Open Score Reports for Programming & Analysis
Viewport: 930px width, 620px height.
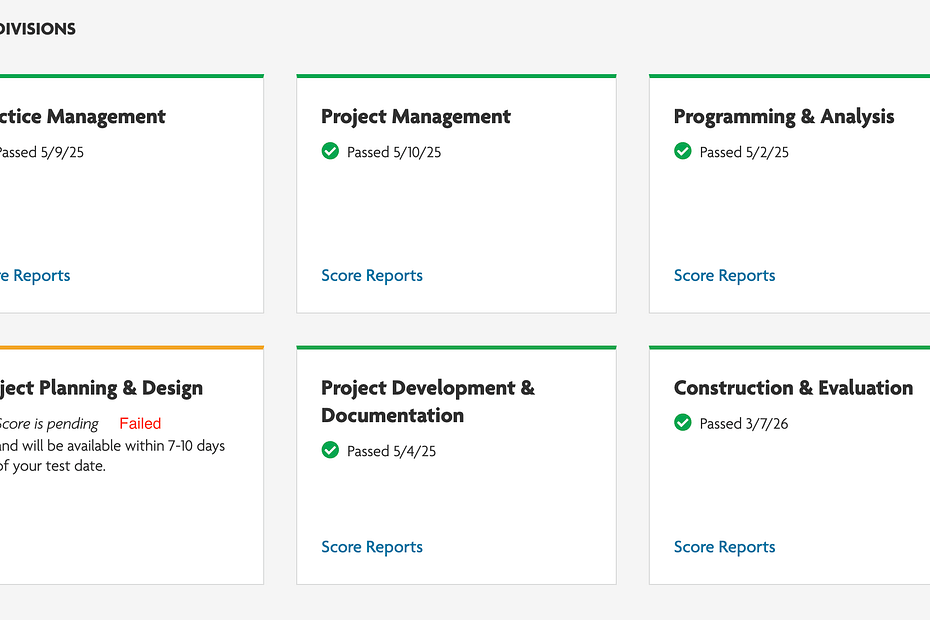[x=724, y=276]
